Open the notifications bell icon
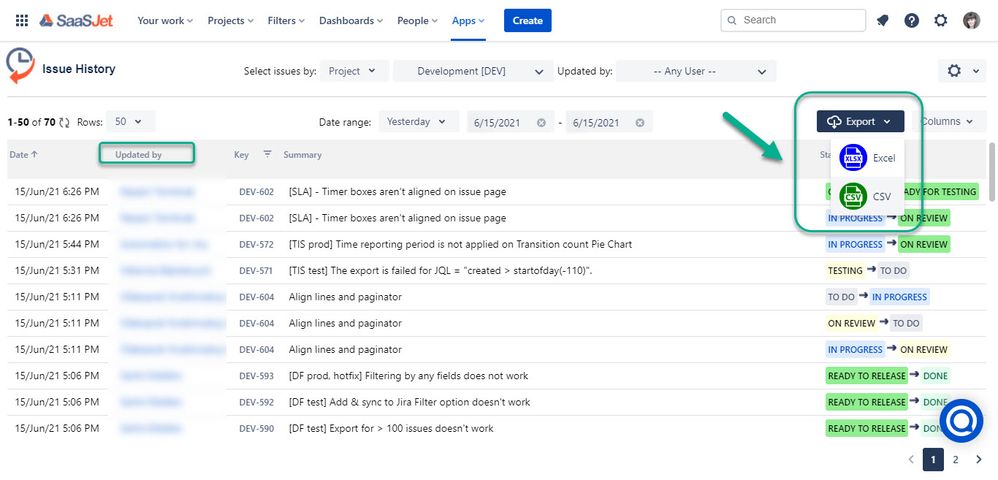This screenshot has height=480, width=998. point(882,20)
